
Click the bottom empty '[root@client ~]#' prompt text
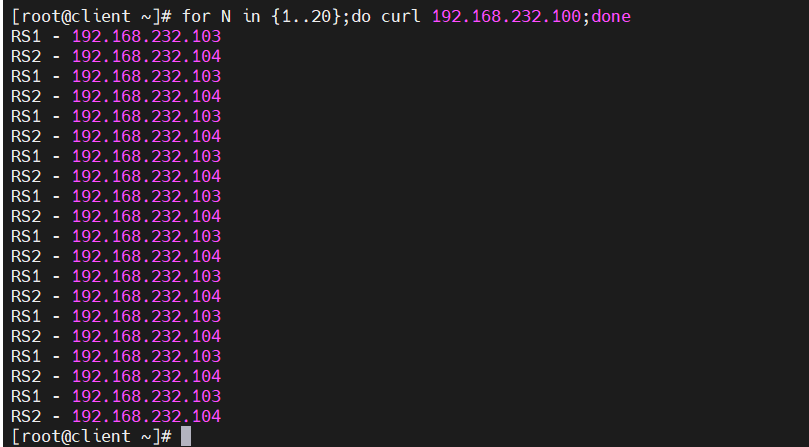pos(91,437)
